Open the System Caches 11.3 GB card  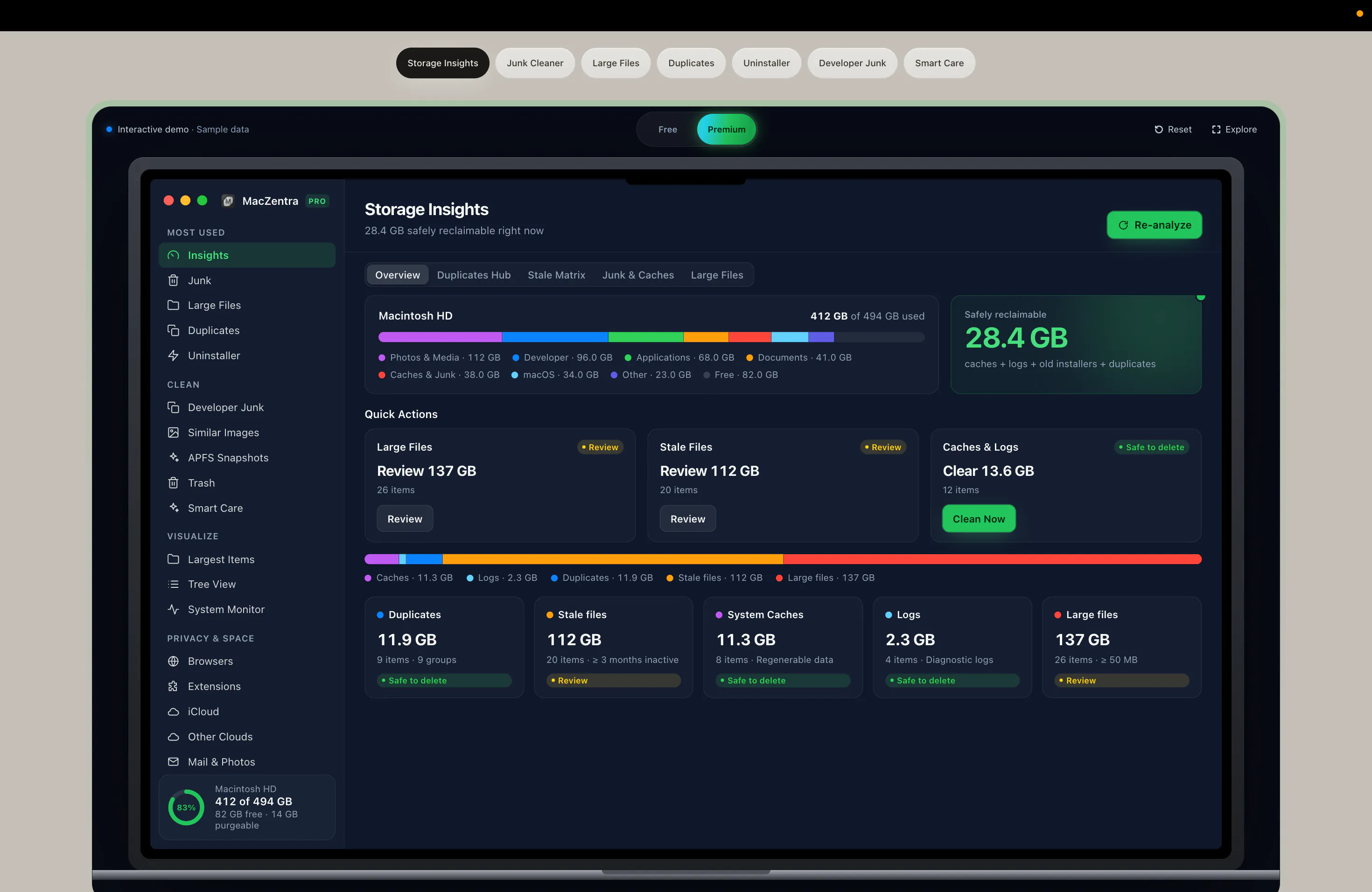click(x=783, y=647)
